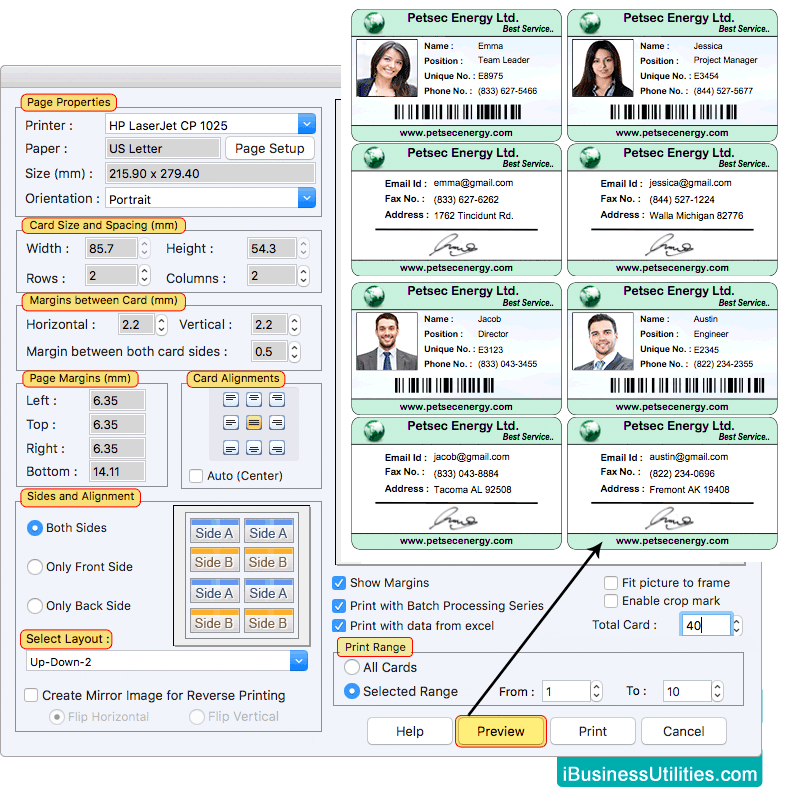Screen dimensions: 786x787
Task: Adjust the card Width stepper
Action: 145,248
